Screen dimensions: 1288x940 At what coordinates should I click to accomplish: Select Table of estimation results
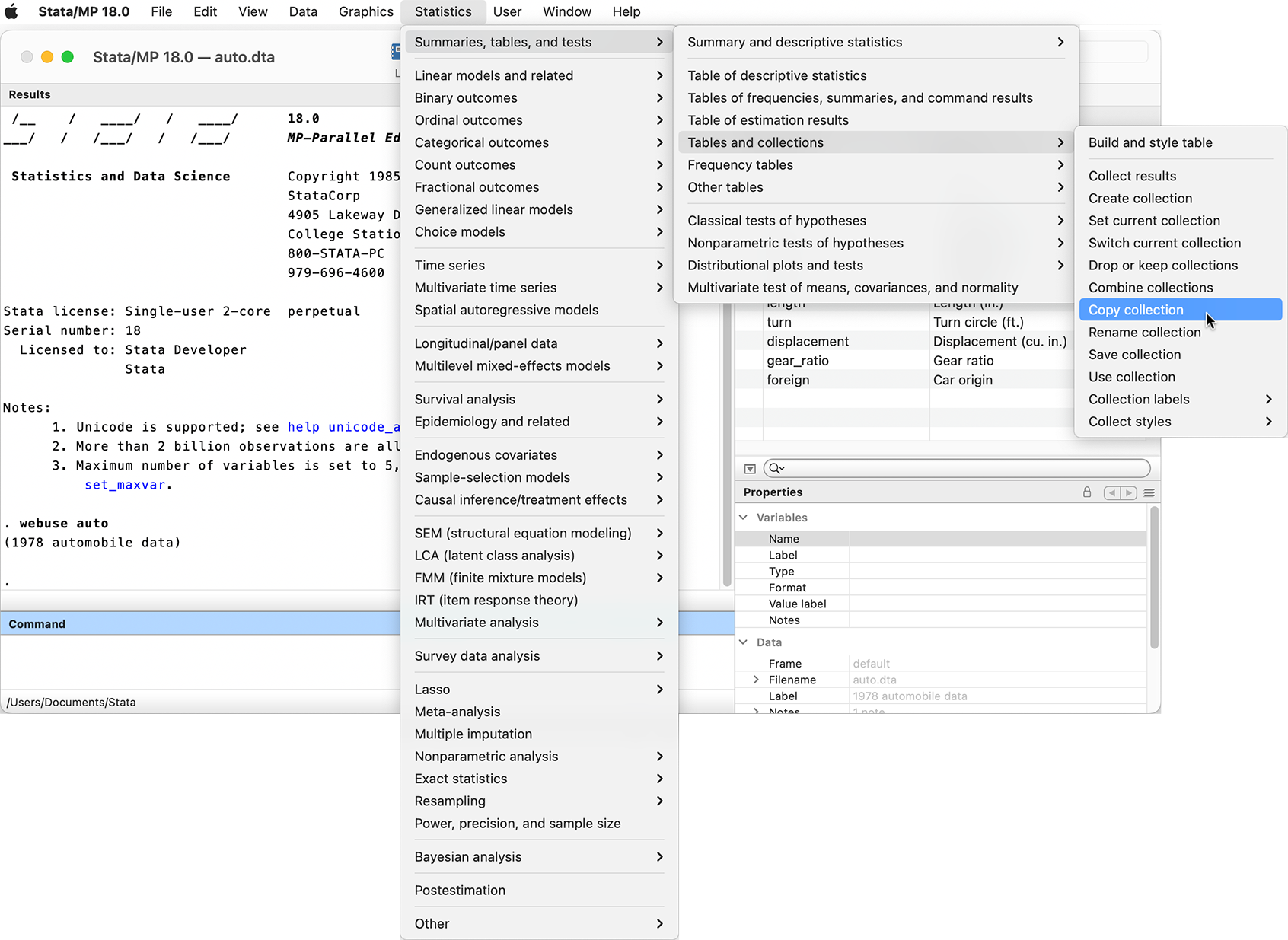pyautogui.click(x=876, y=120)
